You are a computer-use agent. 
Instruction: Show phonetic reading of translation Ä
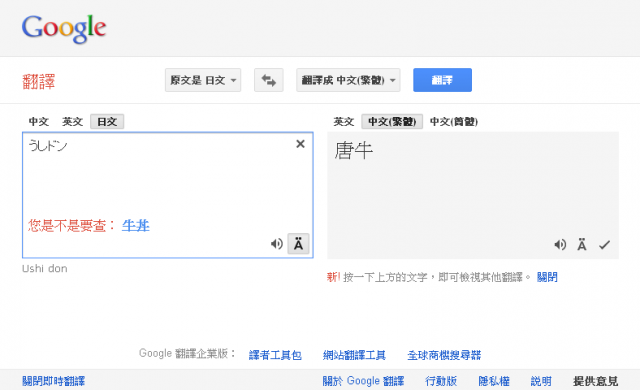coord(582,245)
